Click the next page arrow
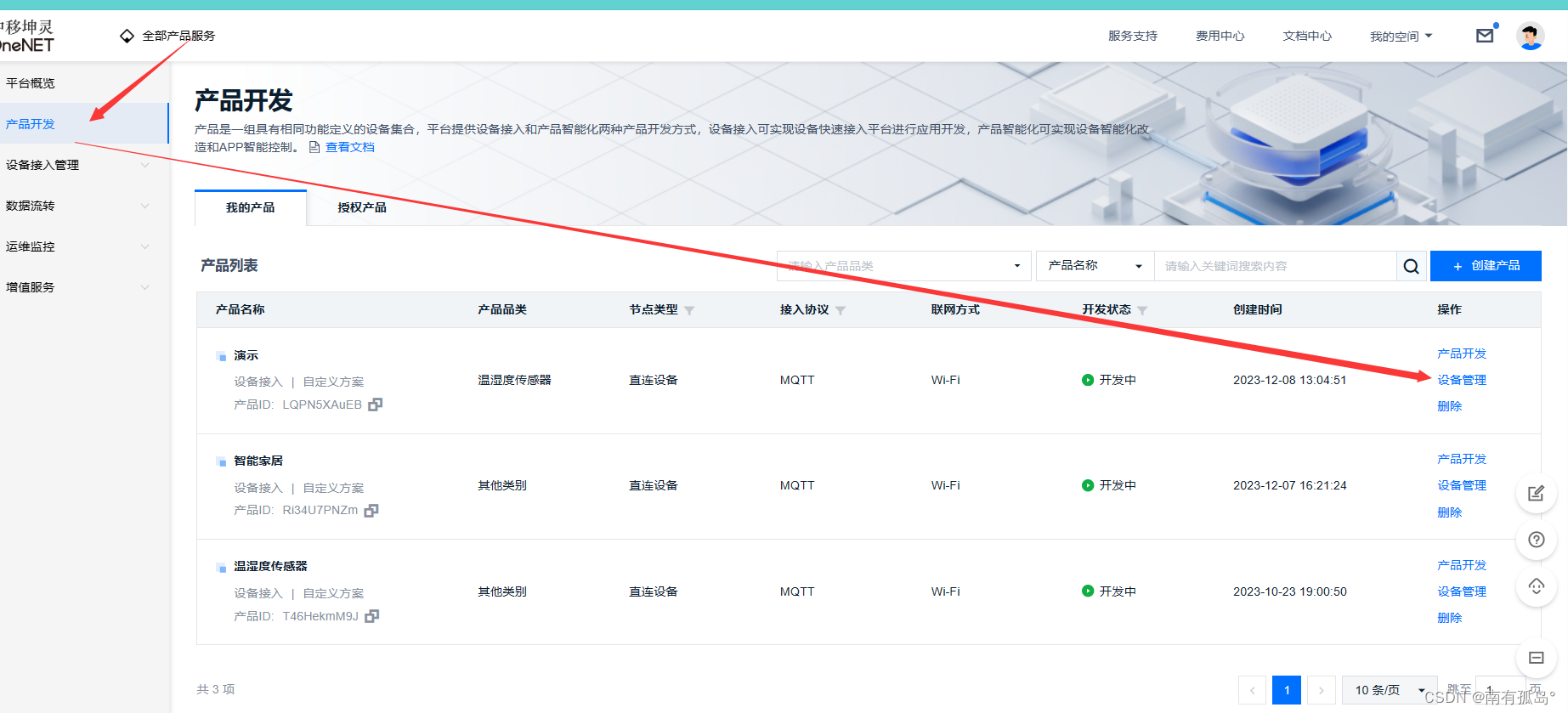This screenshot has height=713, width=1568. click(x=1322, y=690)
